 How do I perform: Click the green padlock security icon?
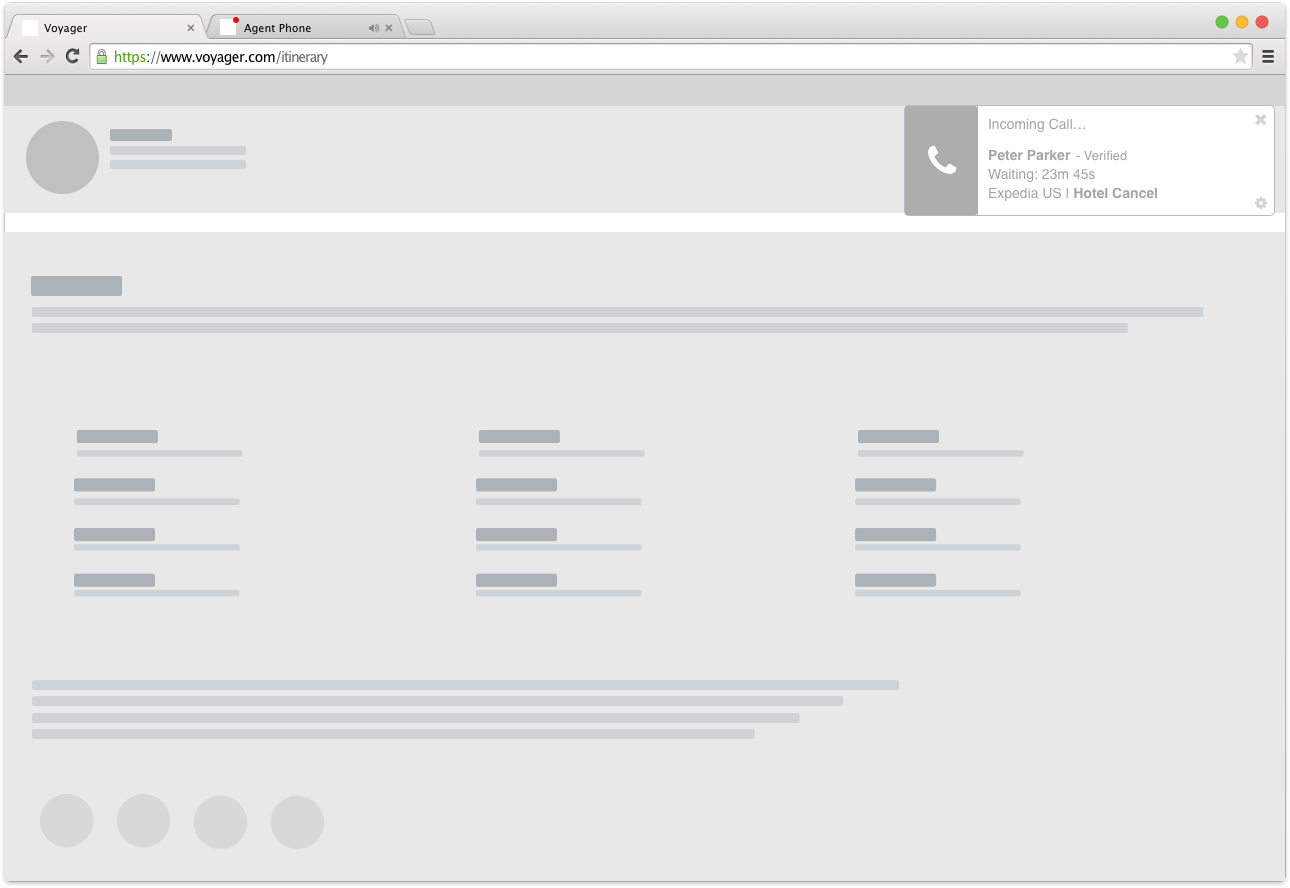click(x=102, y=57)
